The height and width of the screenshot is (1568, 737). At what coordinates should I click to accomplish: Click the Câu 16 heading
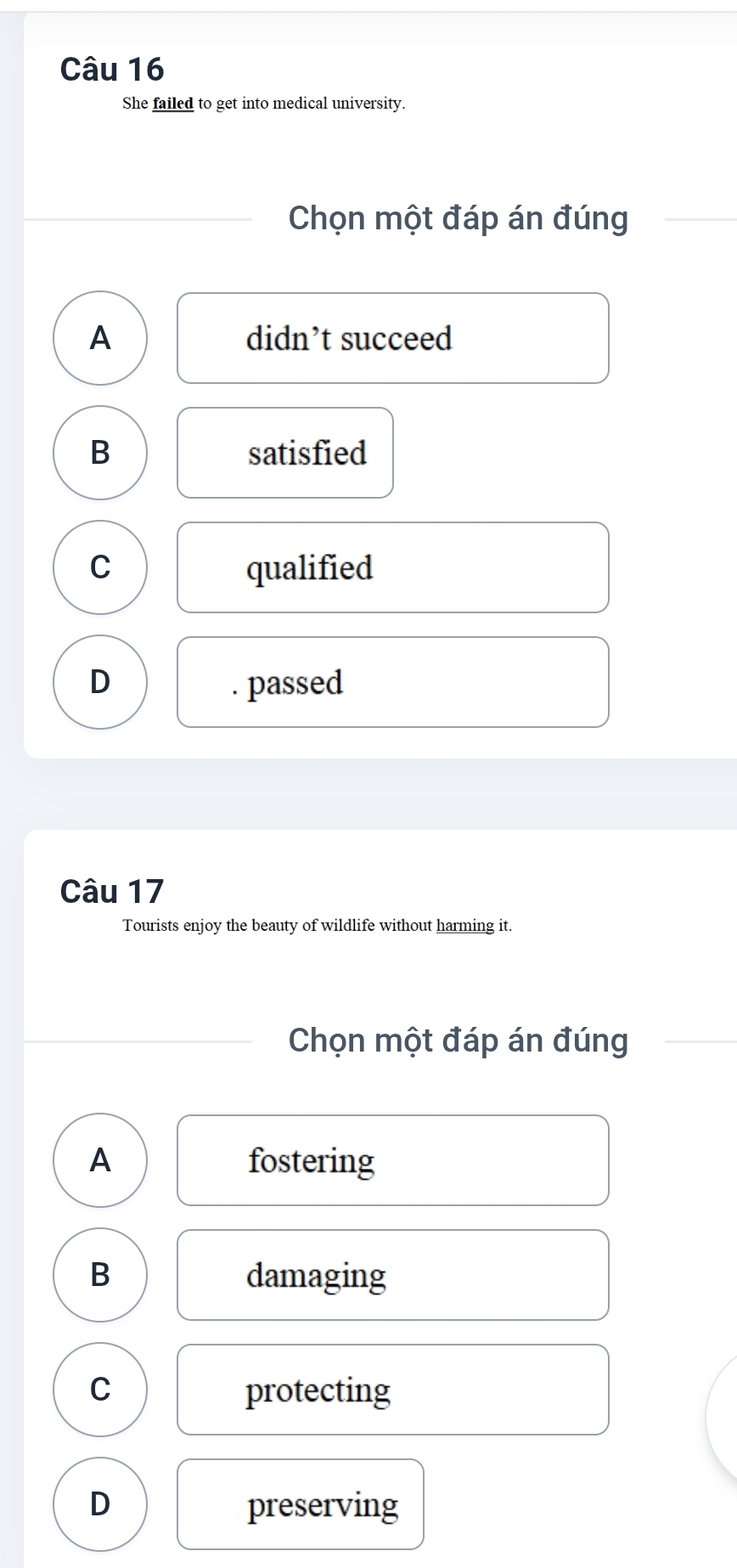(x=112, y=69)
